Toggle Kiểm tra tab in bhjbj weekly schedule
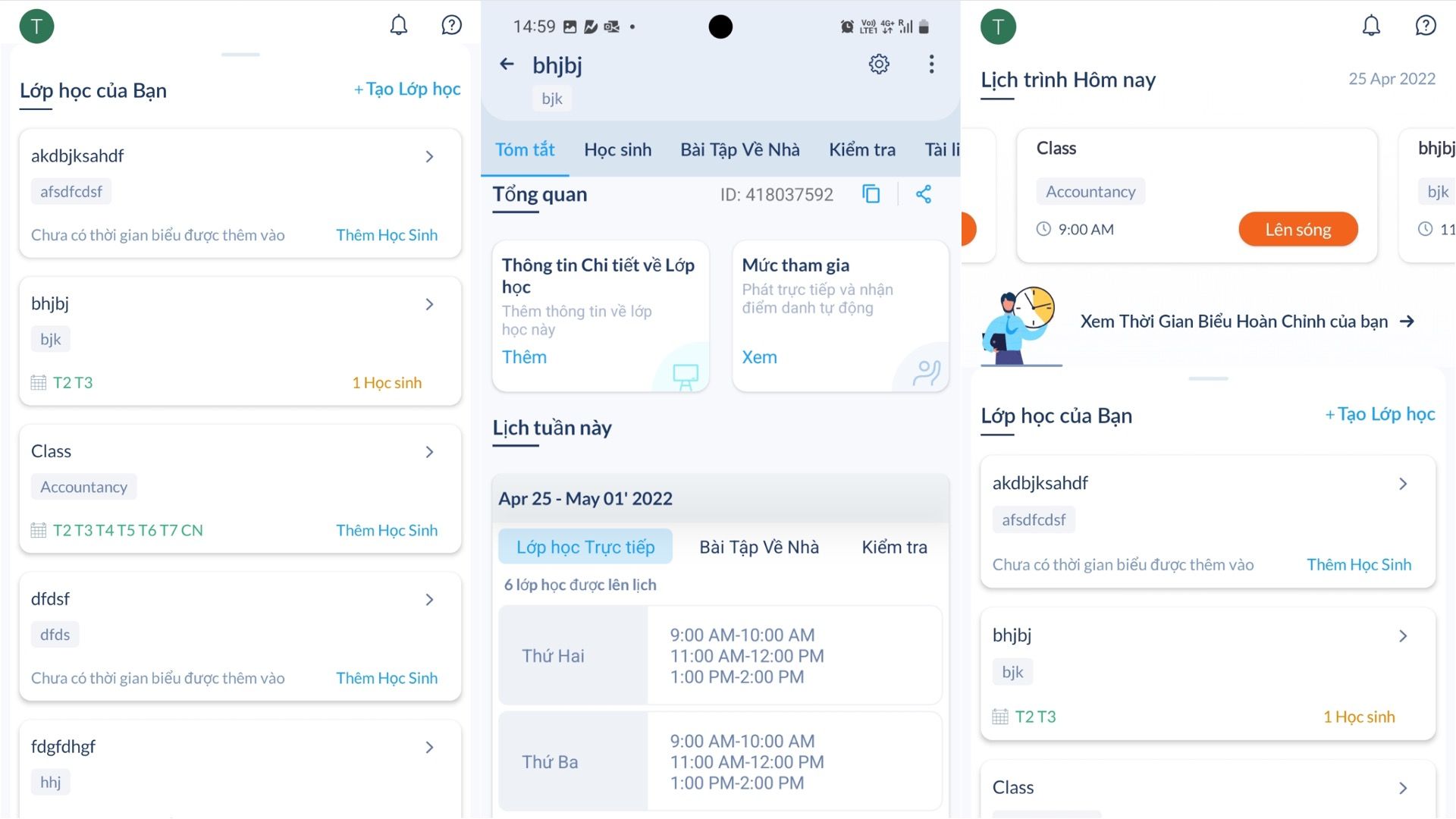This screenshot has width=1456, height=819. click(893, 546)
